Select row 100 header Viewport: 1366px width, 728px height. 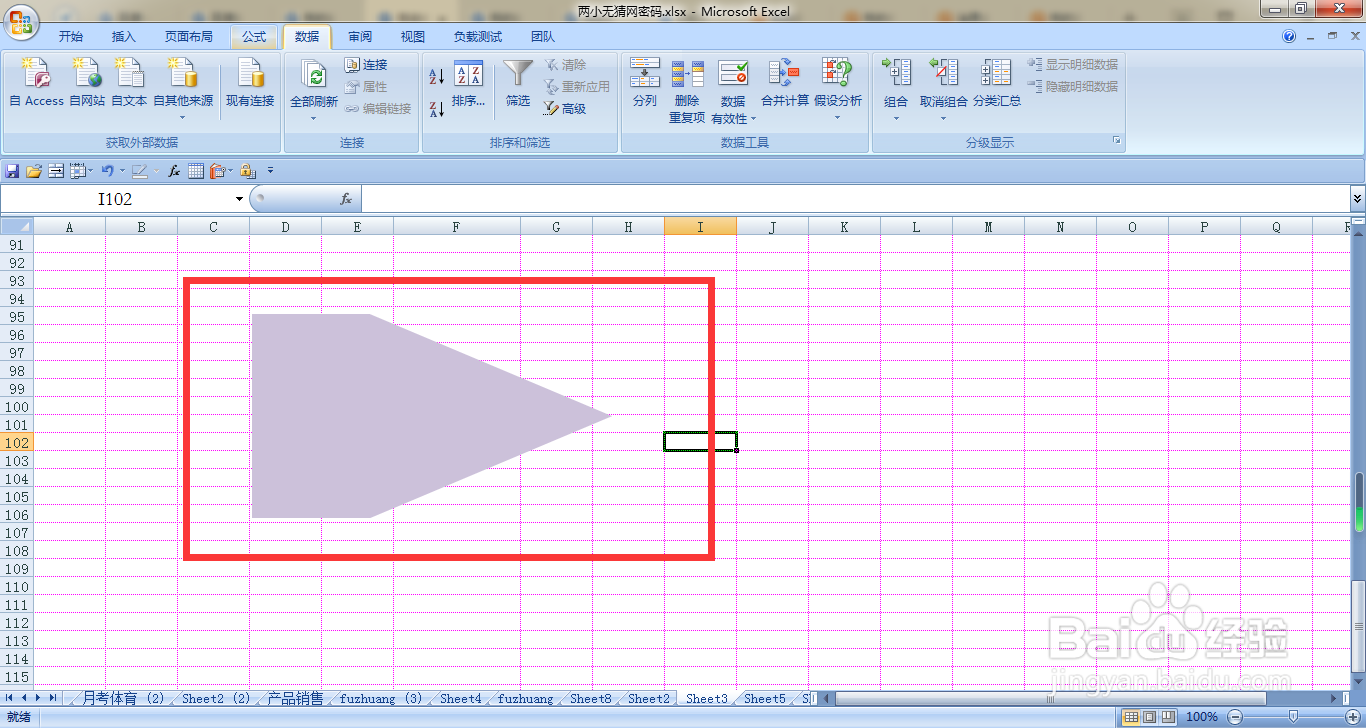click(16, 407)
